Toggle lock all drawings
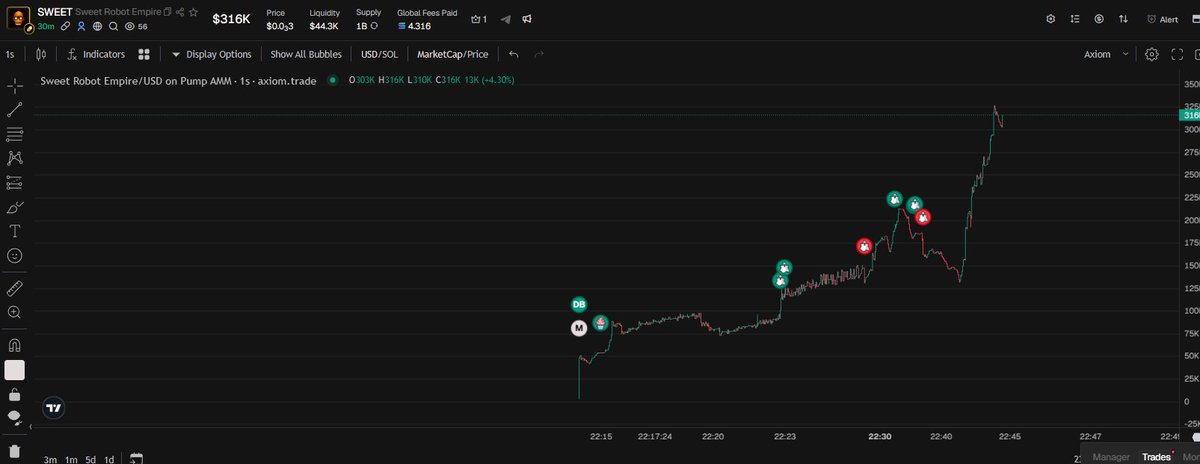This screenshot has height=464, width=1200. (x=15, y=394)
